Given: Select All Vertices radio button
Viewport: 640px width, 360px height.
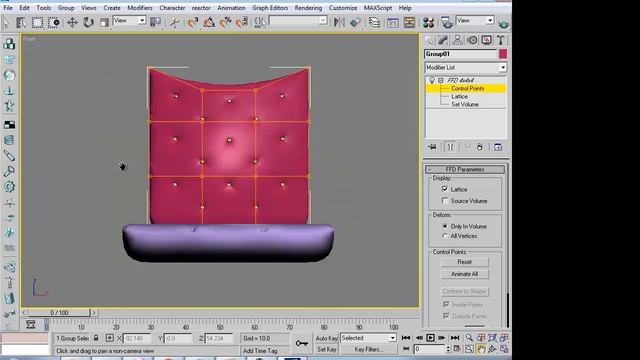Looking at the screenshot, I should [x=445, y=236].
